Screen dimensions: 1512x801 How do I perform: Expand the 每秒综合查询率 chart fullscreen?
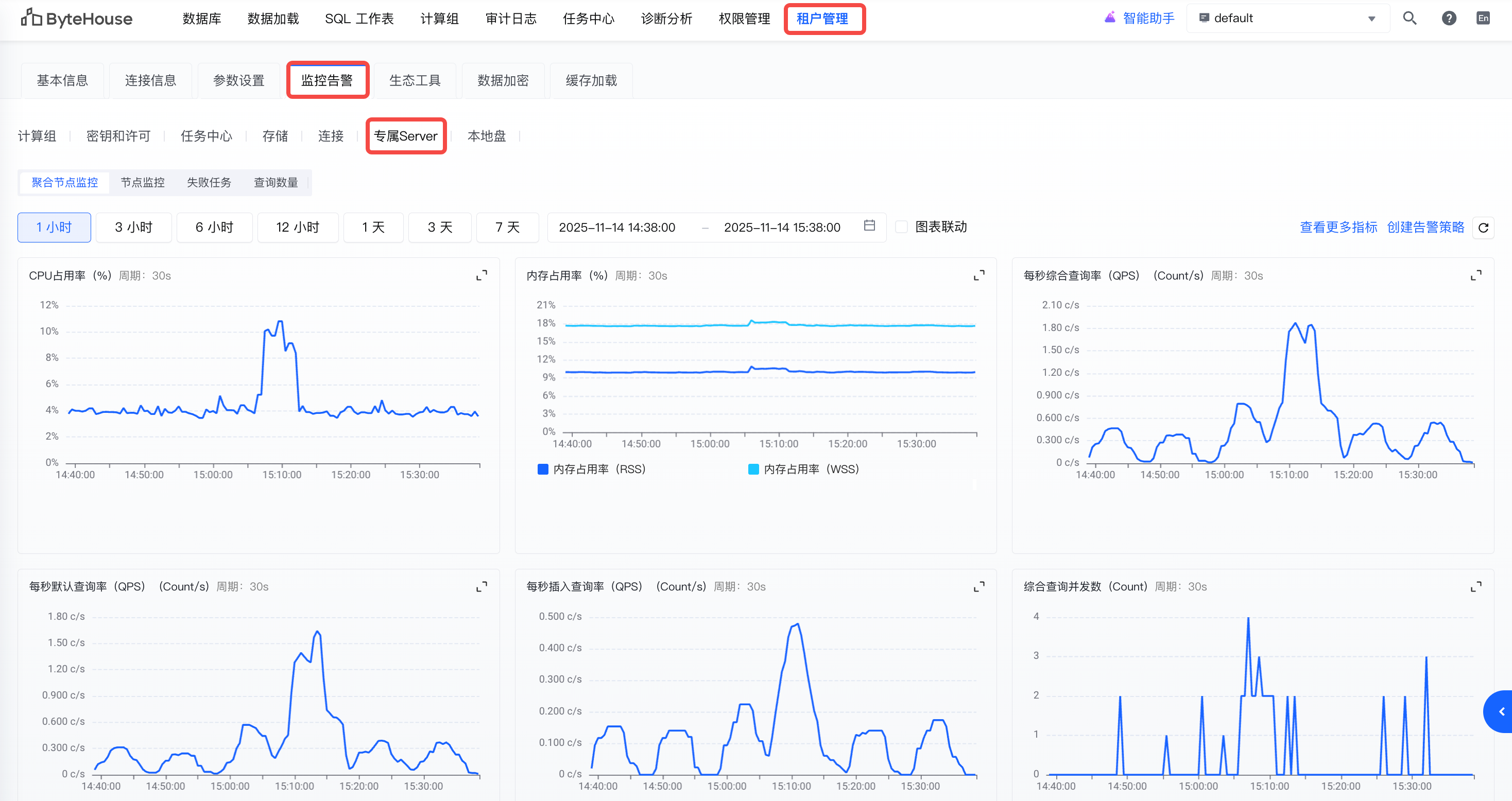[x=1475, y=275]
